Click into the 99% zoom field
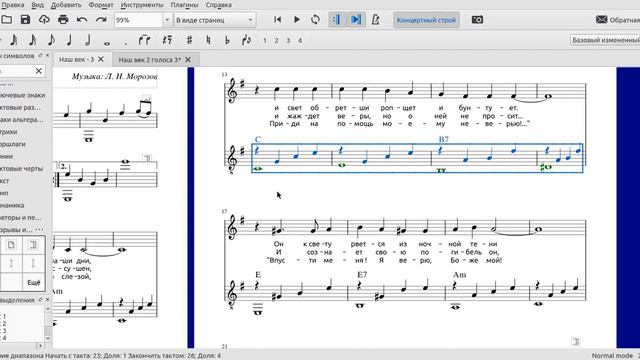This screenshot has width=640, height=360. (x=139, y=20)
